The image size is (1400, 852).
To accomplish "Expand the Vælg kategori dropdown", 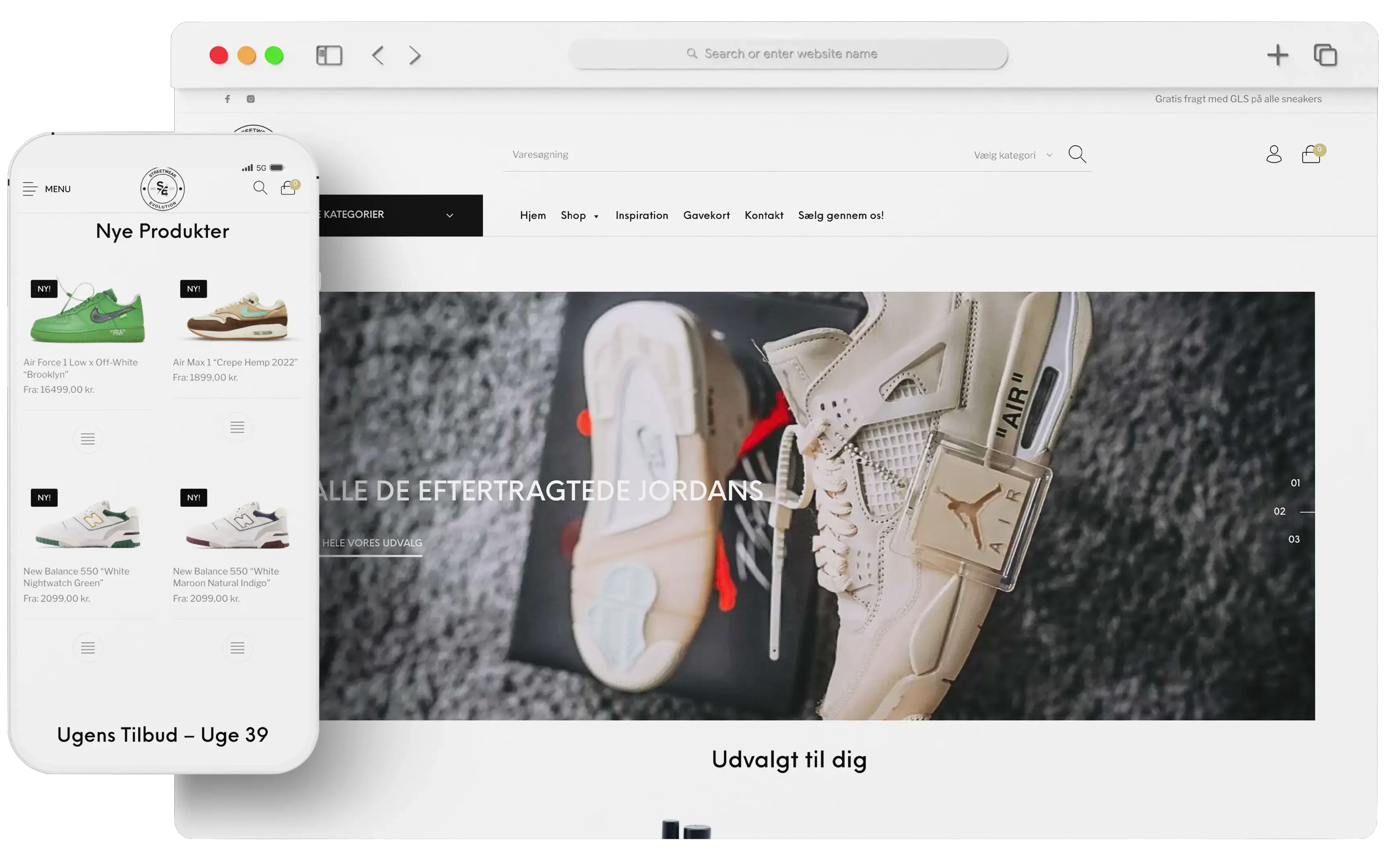I will [x=1014, y=156].
